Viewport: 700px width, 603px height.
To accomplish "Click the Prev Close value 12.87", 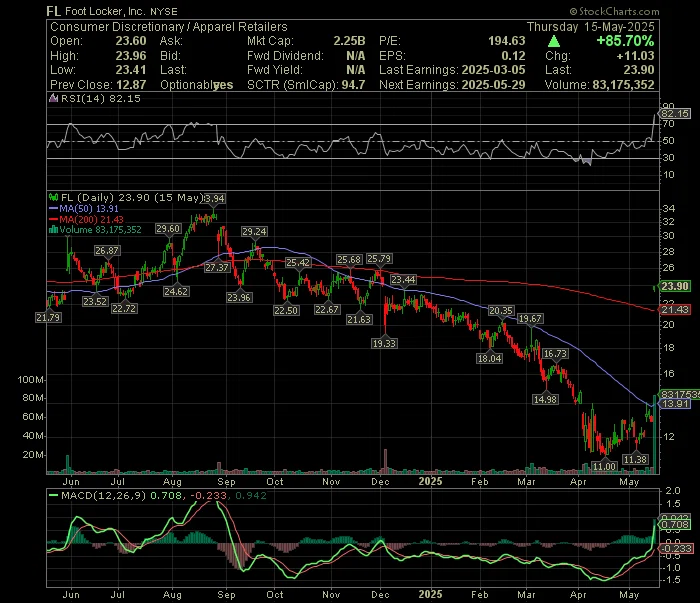I will click(x=131, y=85).
